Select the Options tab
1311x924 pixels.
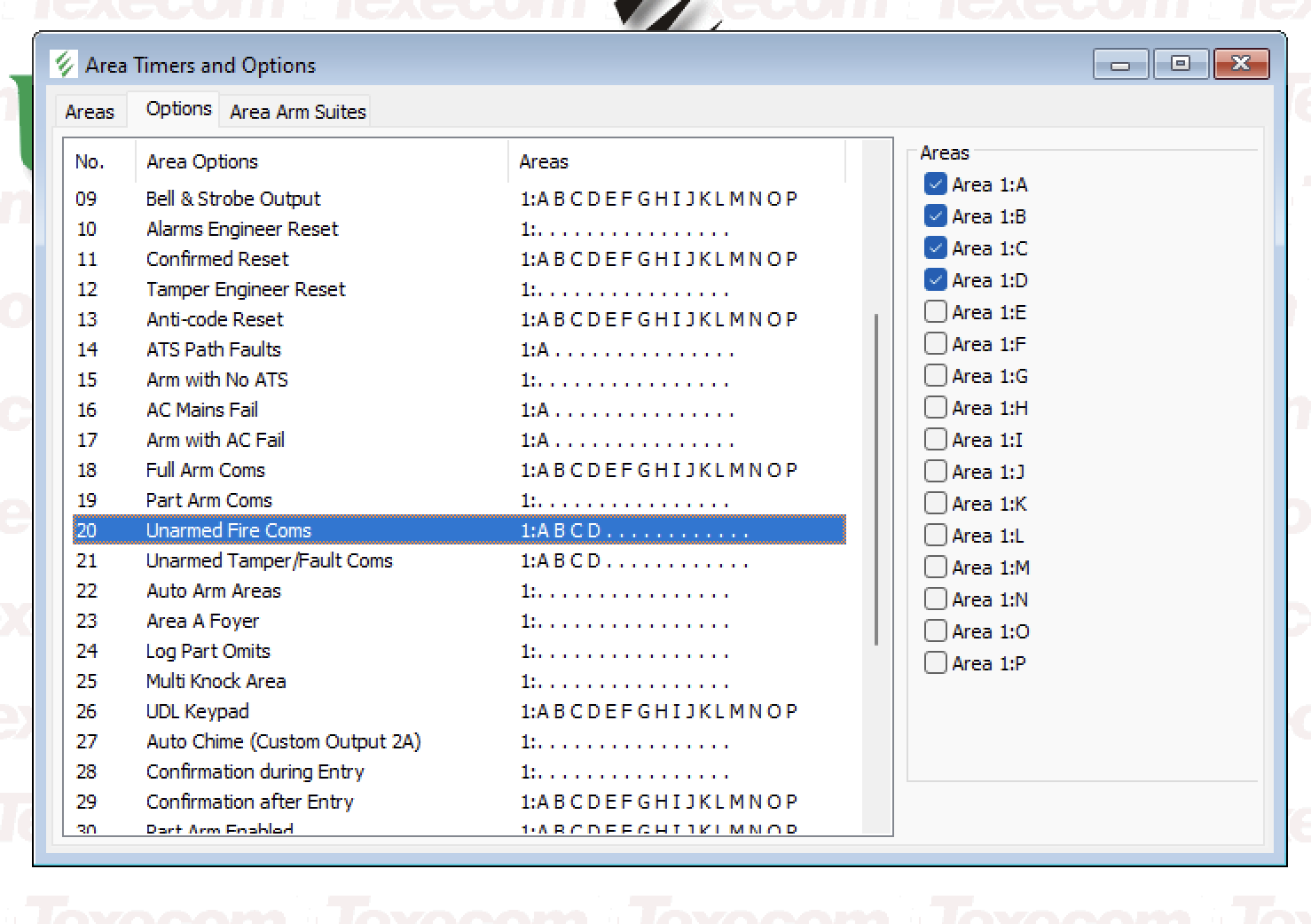(x=178, y=109)
